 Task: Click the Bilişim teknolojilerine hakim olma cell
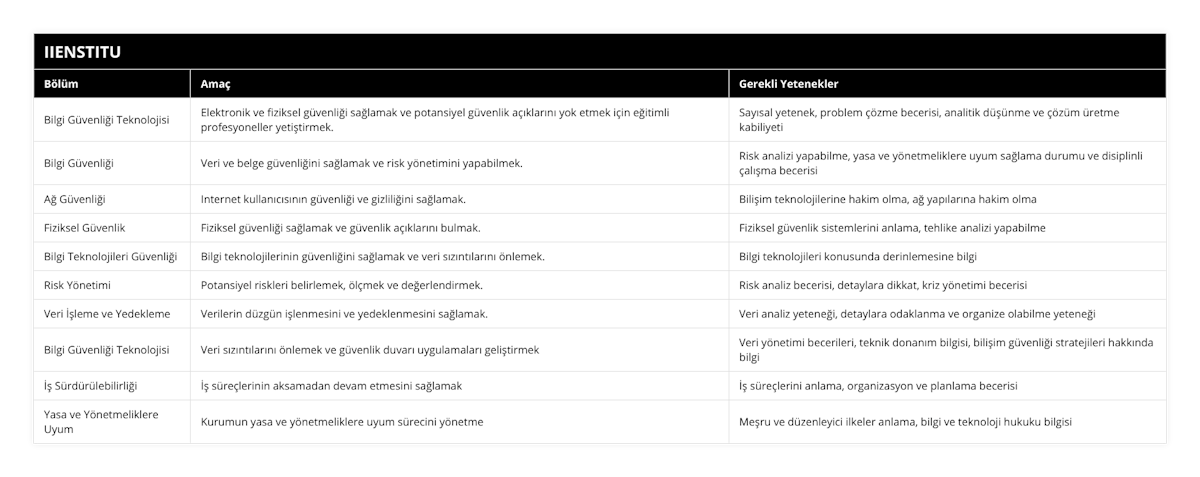pos(887,199)
